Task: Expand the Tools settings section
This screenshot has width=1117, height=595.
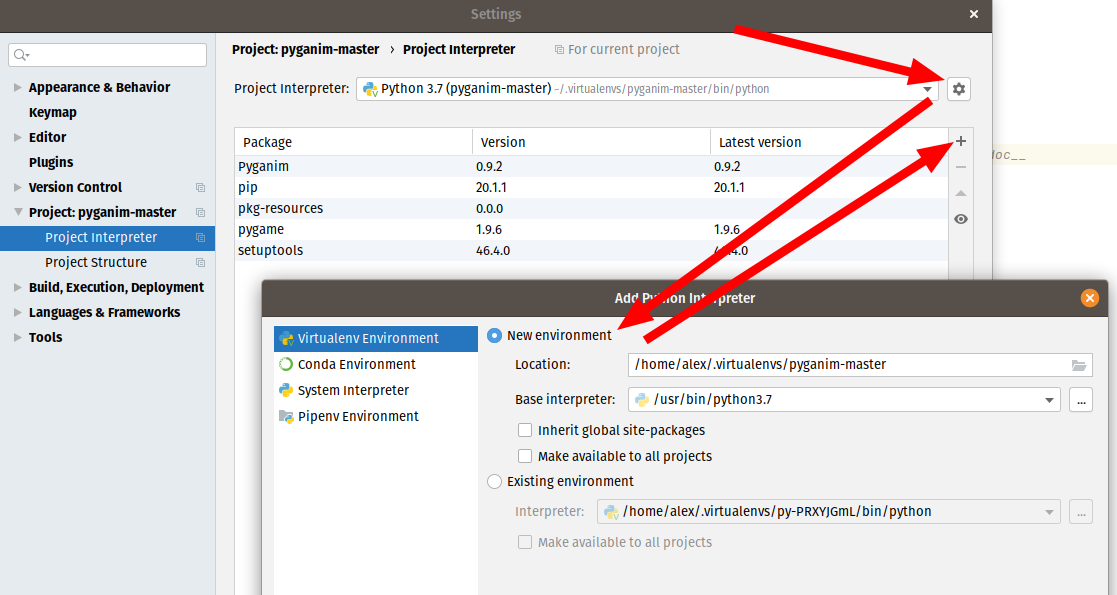Action: click(17, 337)
